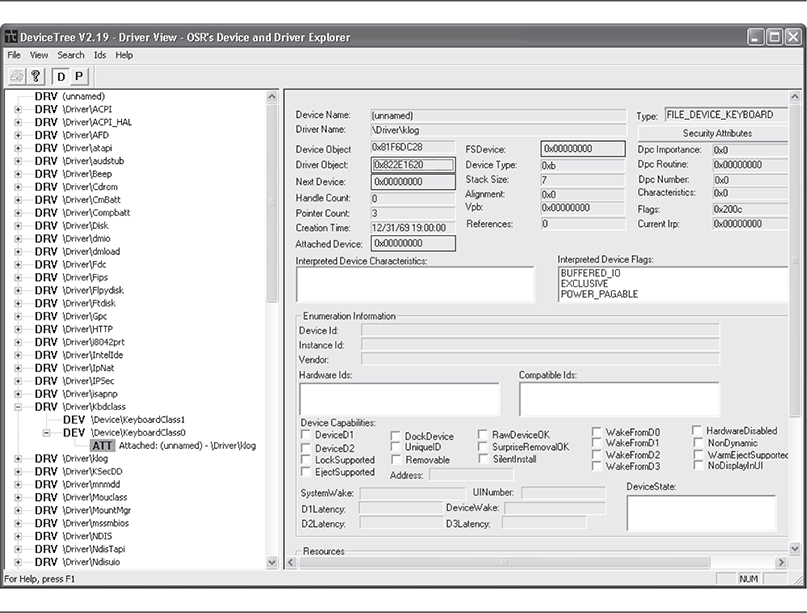This screenshot has height=613, width=807.
Task: Collapse the \Driver\Kbdclass tree node
Action: (18, 406)
